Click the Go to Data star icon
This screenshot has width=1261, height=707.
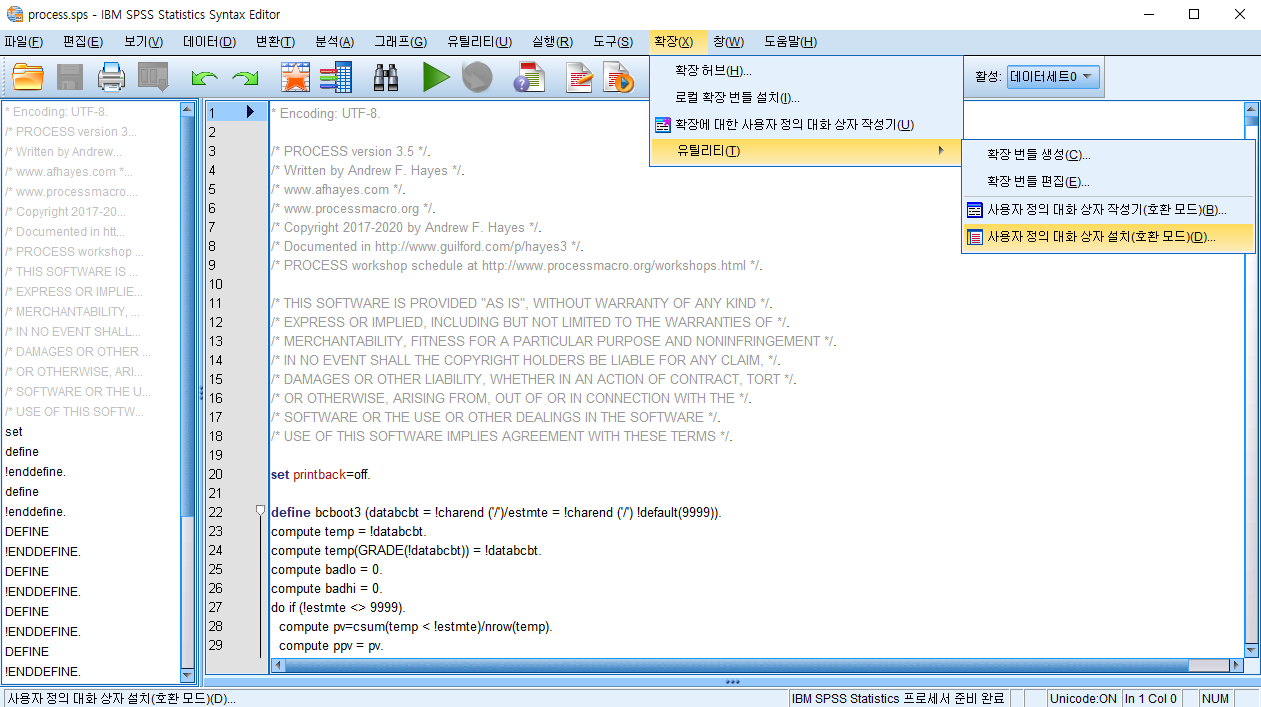tap(294, 77)
